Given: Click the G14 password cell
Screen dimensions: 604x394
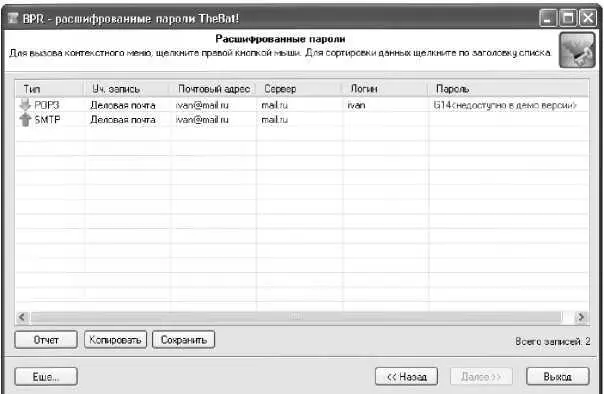Looking at the screenshot, I should tap(505, 105).
